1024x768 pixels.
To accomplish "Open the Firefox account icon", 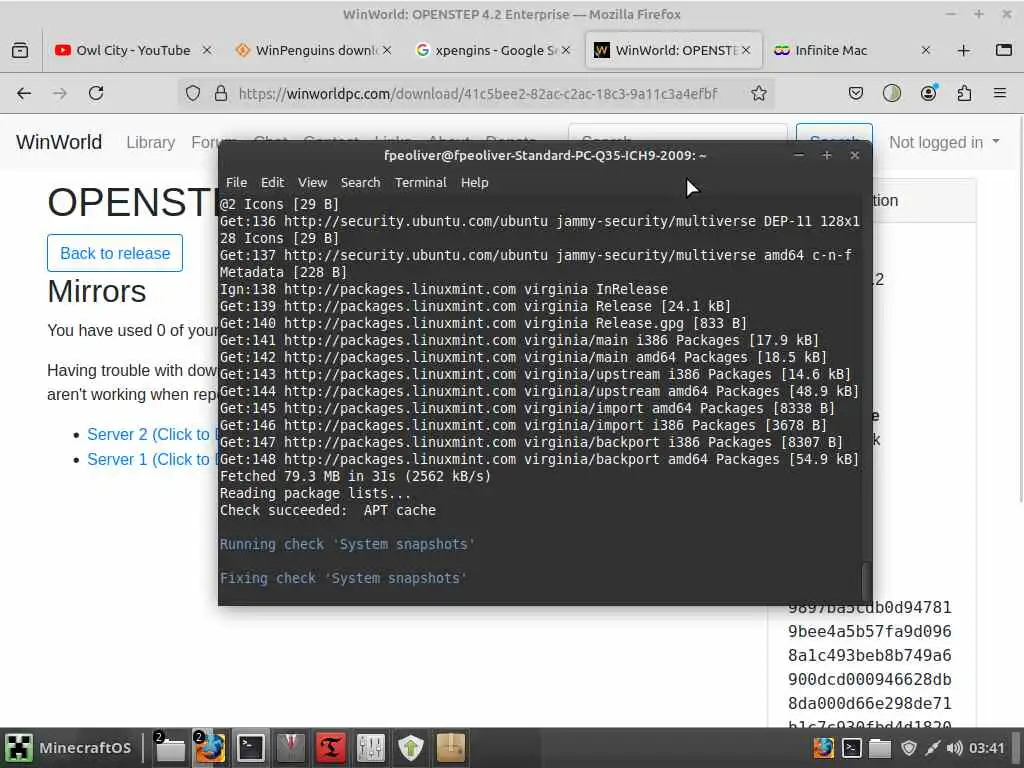I will click(x=928, y=93).
